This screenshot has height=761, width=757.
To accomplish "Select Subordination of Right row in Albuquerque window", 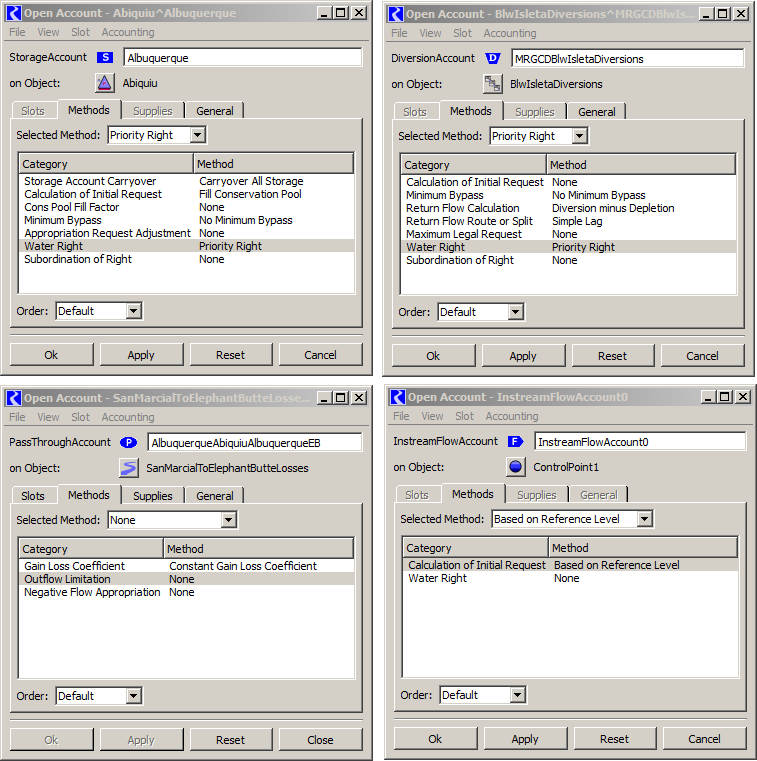I will click(x=187, y=259).
